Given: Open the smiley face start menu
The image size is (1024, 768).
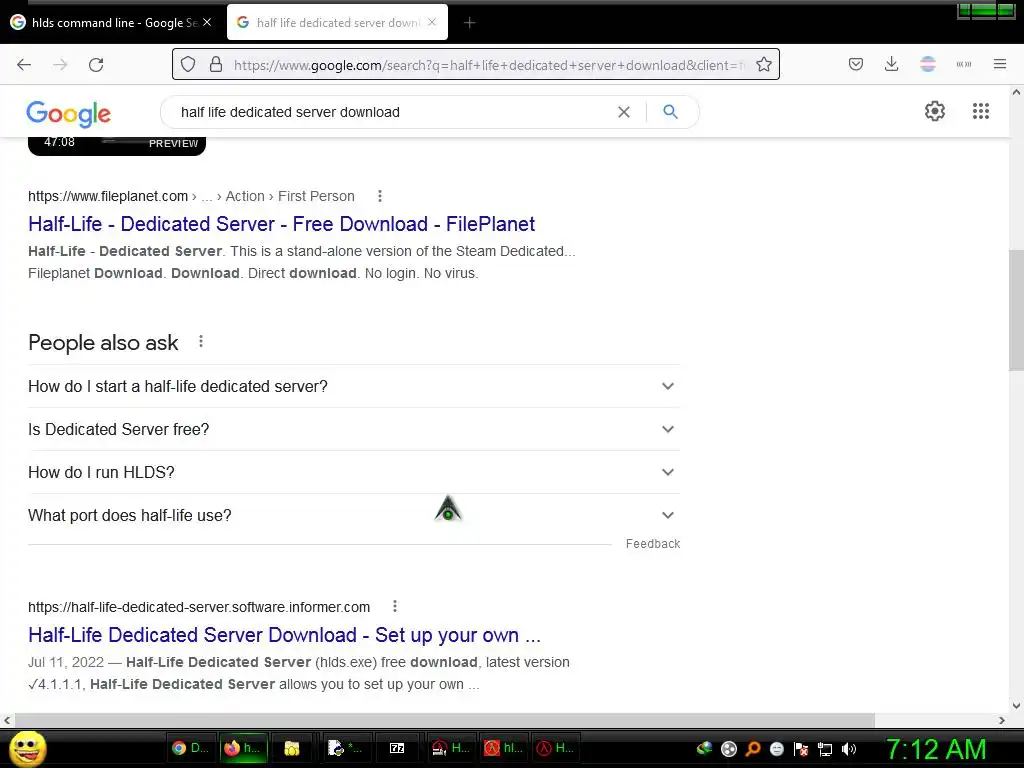Looking at the screenshot, I should click(x=28, y=748).
